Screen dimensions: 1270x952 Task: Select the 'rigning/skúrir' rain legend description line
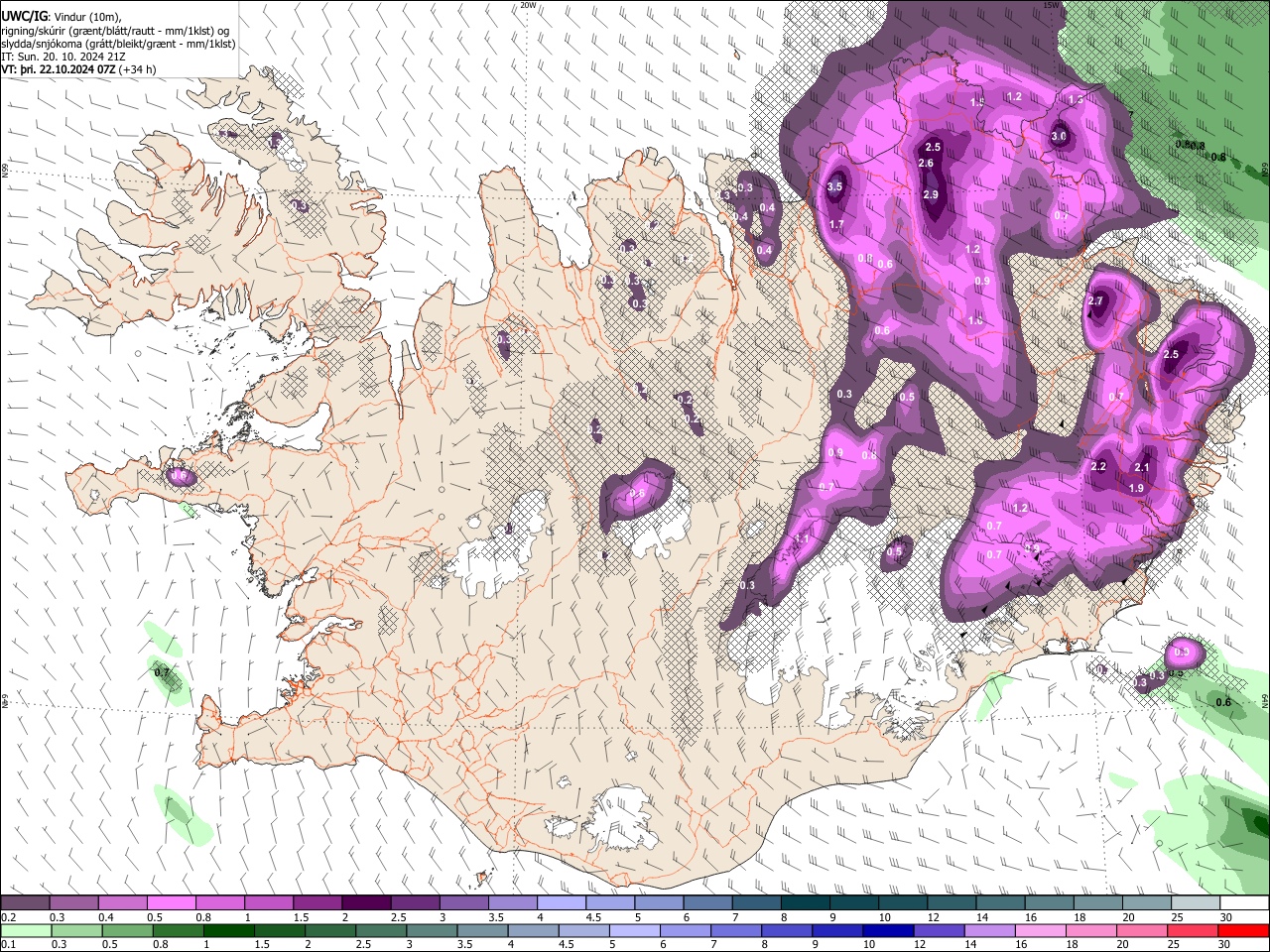[x=116, y=31]
